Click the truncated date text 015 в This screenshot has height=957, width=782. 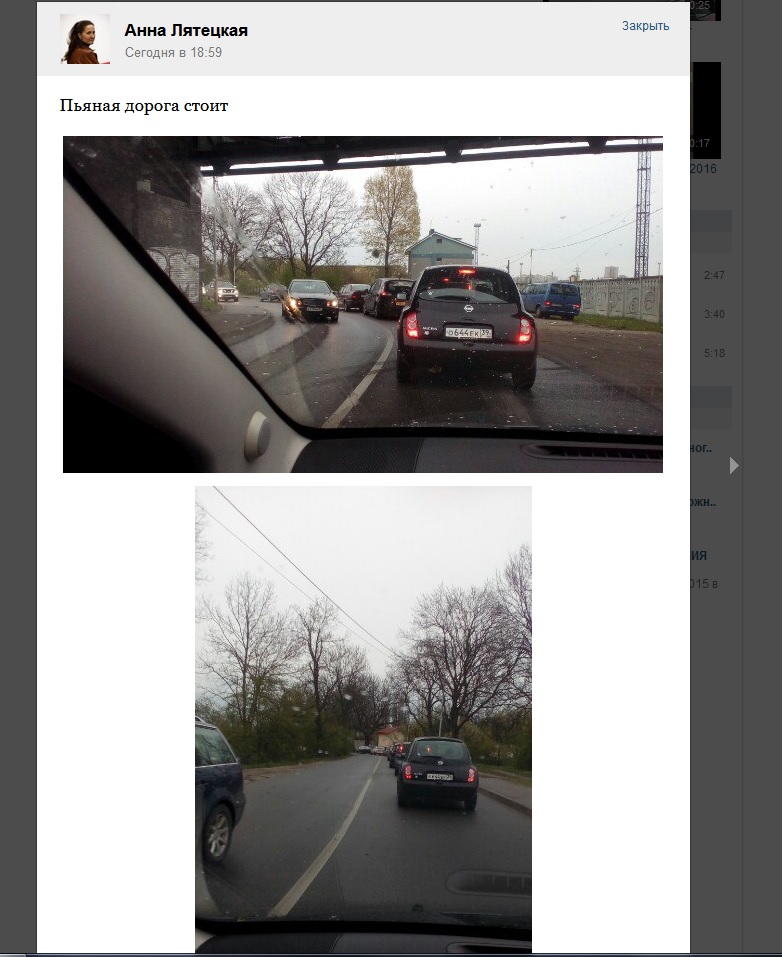tap(704, 583)
